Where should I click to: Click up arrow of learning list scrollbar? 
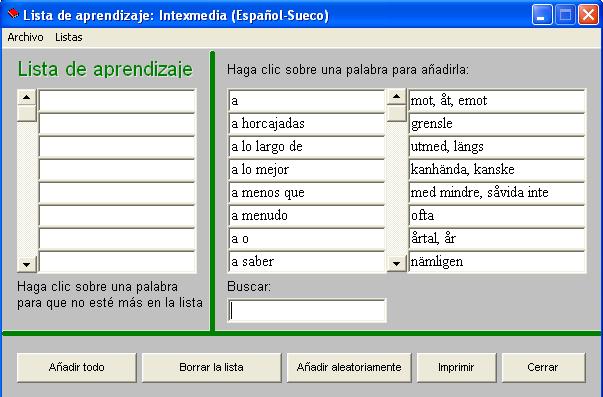click(27, 97)
